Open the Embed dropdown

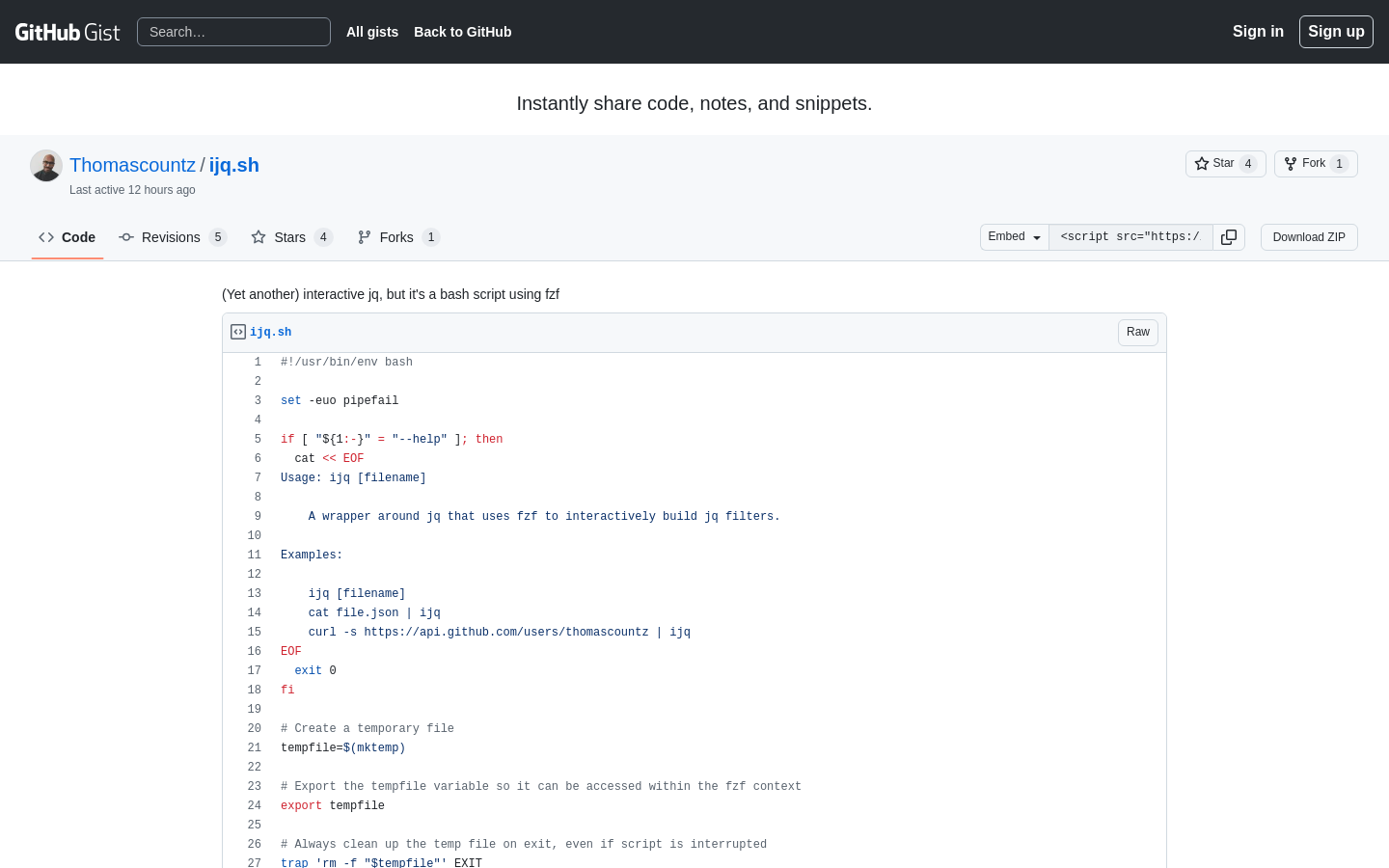(1015, 237)
